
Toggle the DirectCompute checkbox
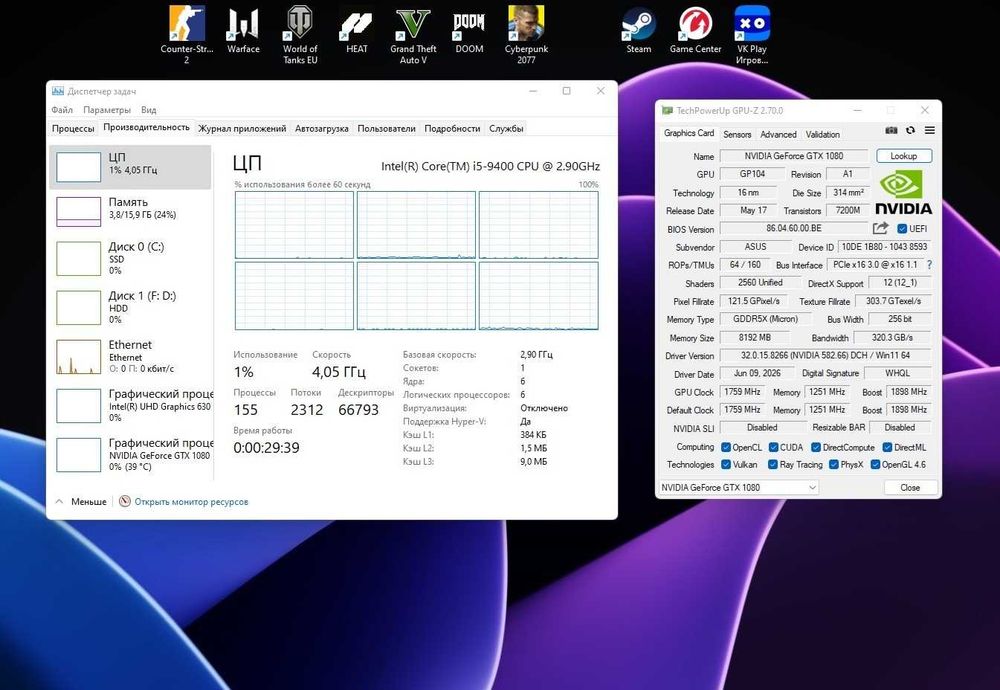[816, 447]
